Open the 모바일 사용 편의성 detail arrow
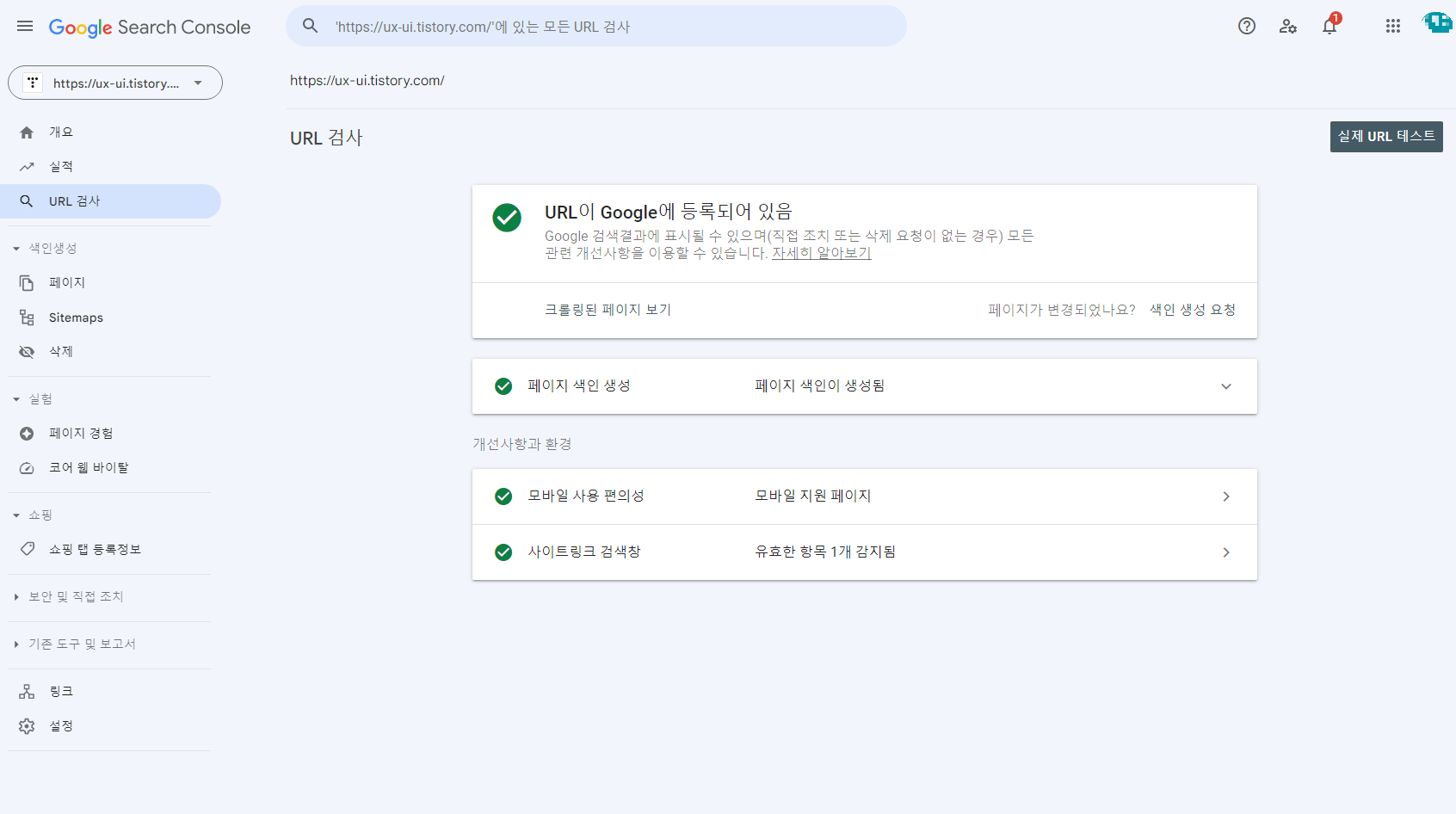The height and width of the screenshot is (814, 1456). (1226, 496)
